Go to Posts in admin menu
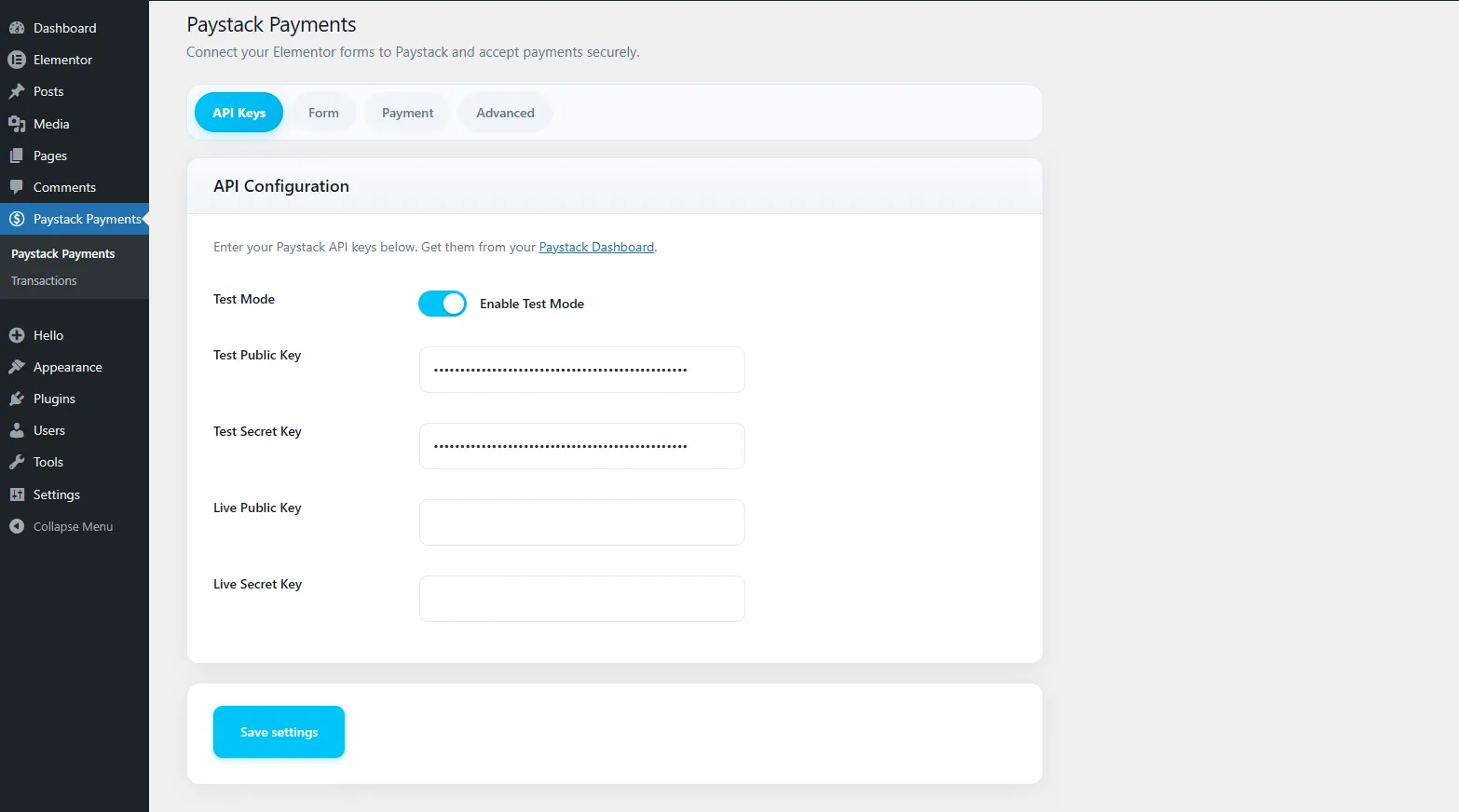 (75, 91)
